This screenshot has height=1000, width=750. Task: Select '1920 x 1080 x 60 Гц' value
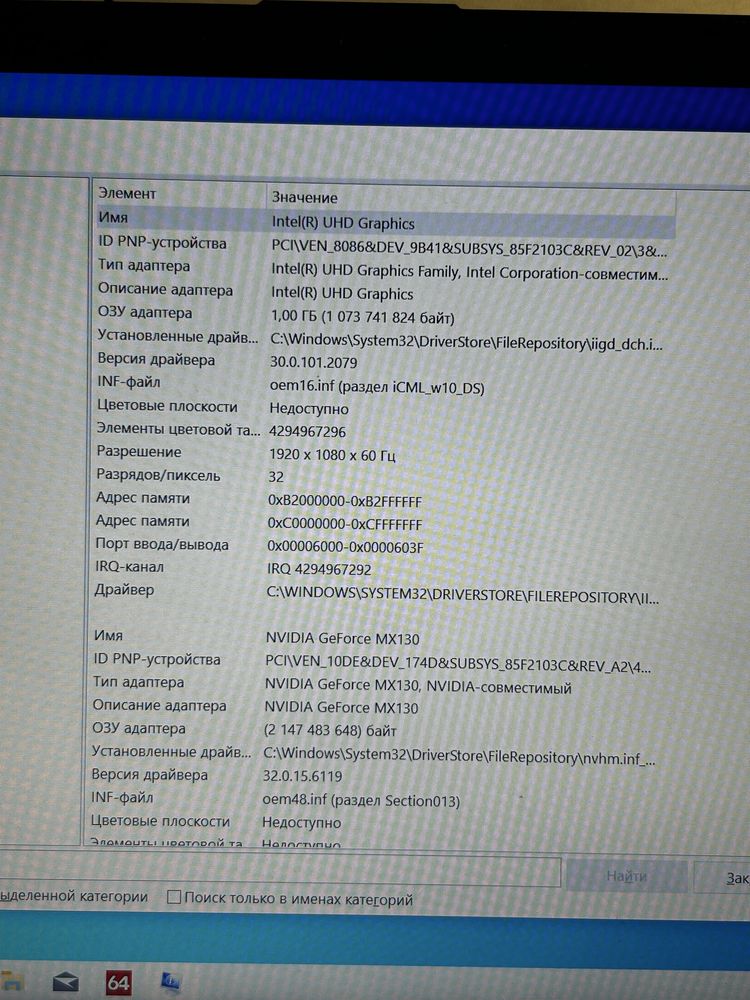tap(332, 455)
